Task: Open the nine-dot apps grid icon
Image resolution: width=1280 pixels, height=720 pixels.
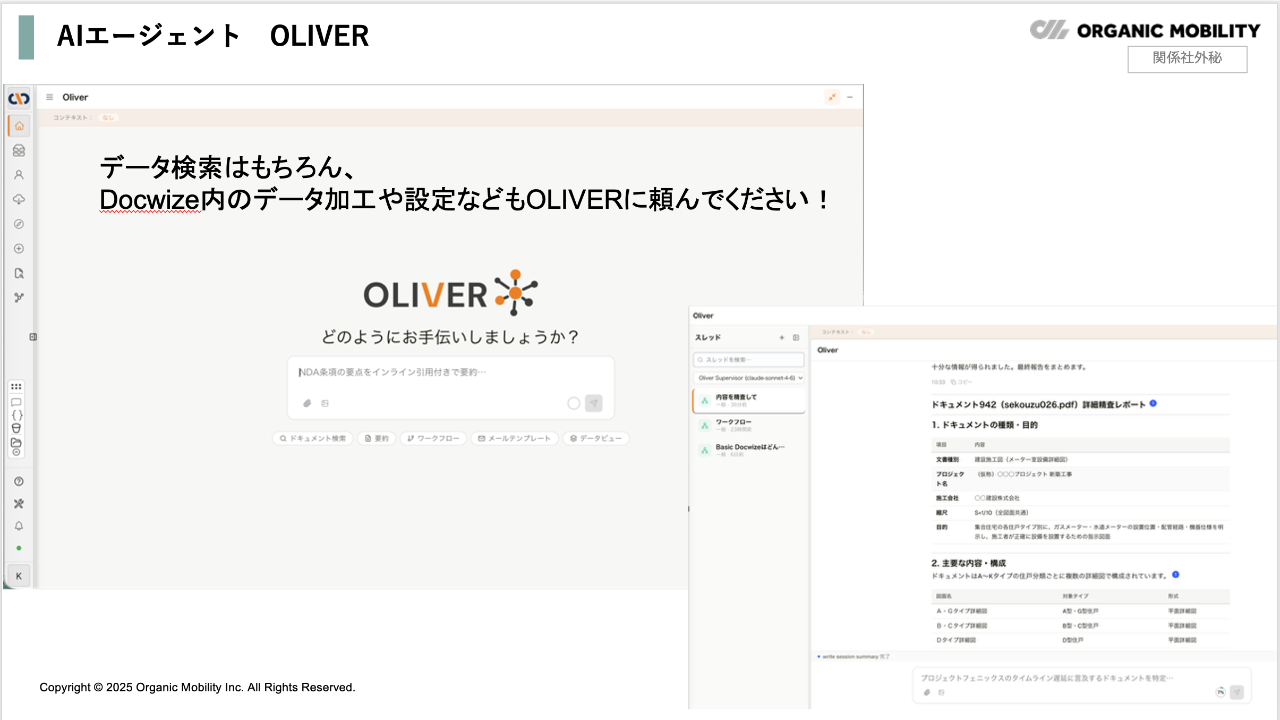Action: coord(16,387)
